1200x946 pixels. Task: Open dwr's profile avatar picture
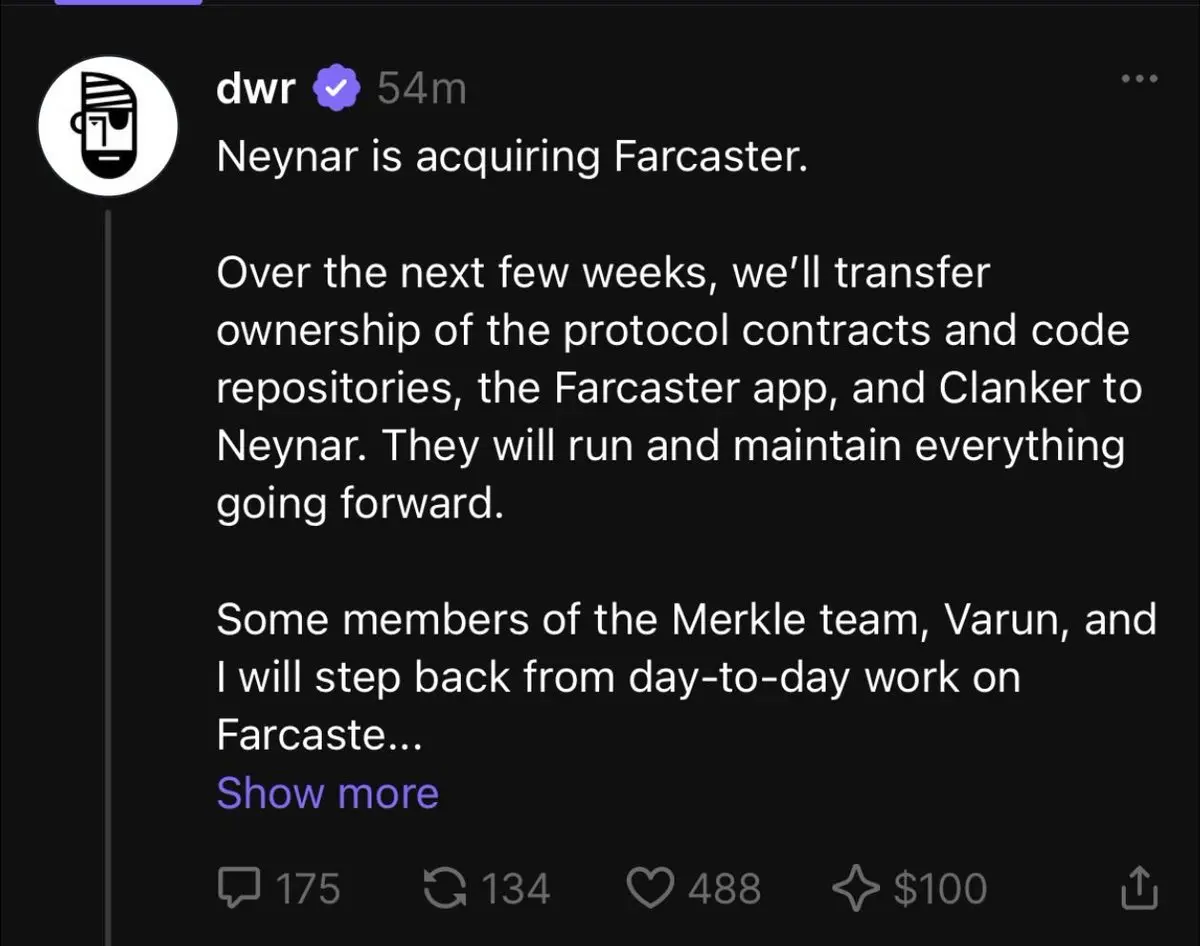(108, 126)
